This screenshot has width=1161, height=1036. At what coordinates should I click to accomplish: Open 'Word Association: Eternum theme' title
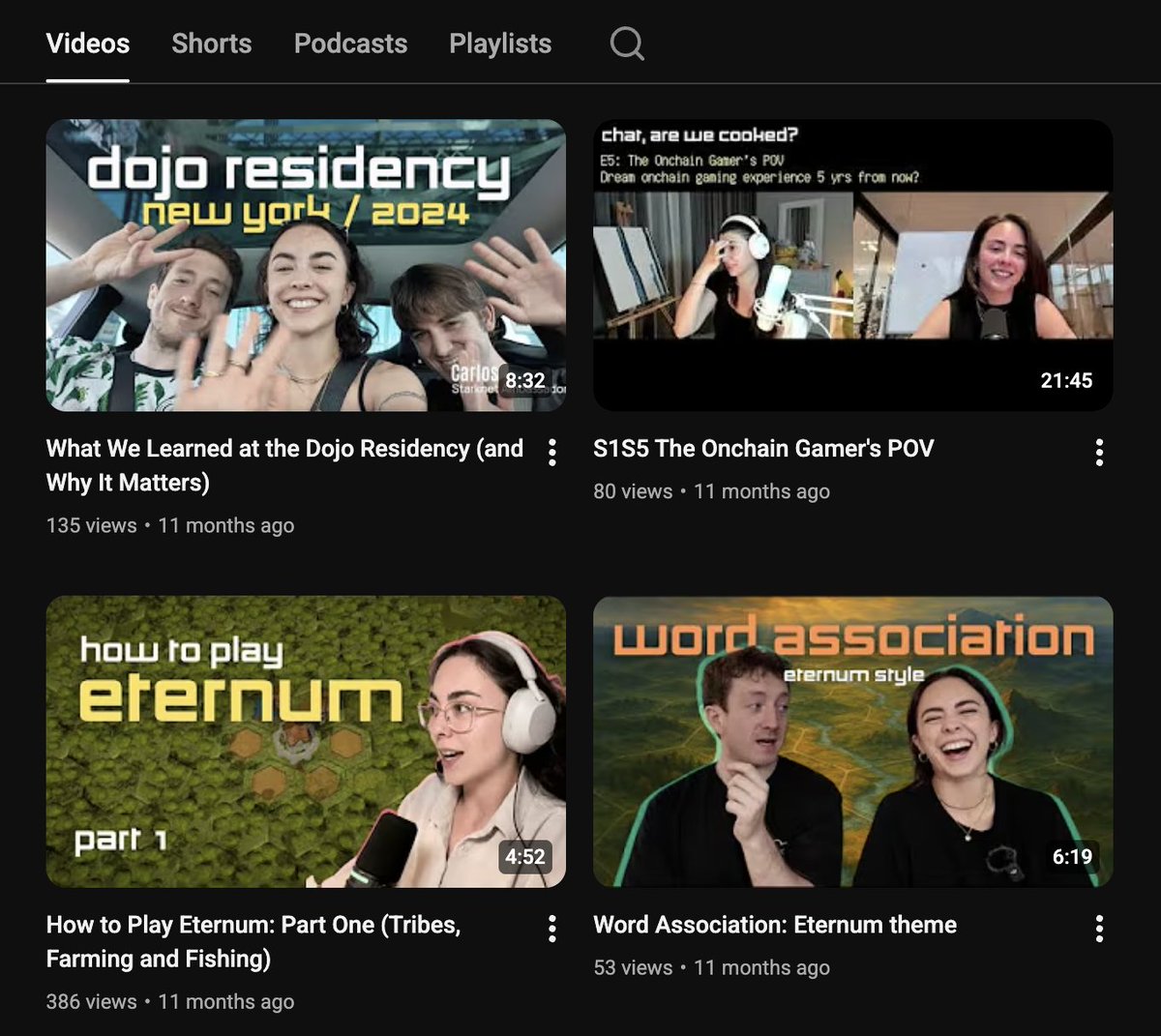pos(775,925)
